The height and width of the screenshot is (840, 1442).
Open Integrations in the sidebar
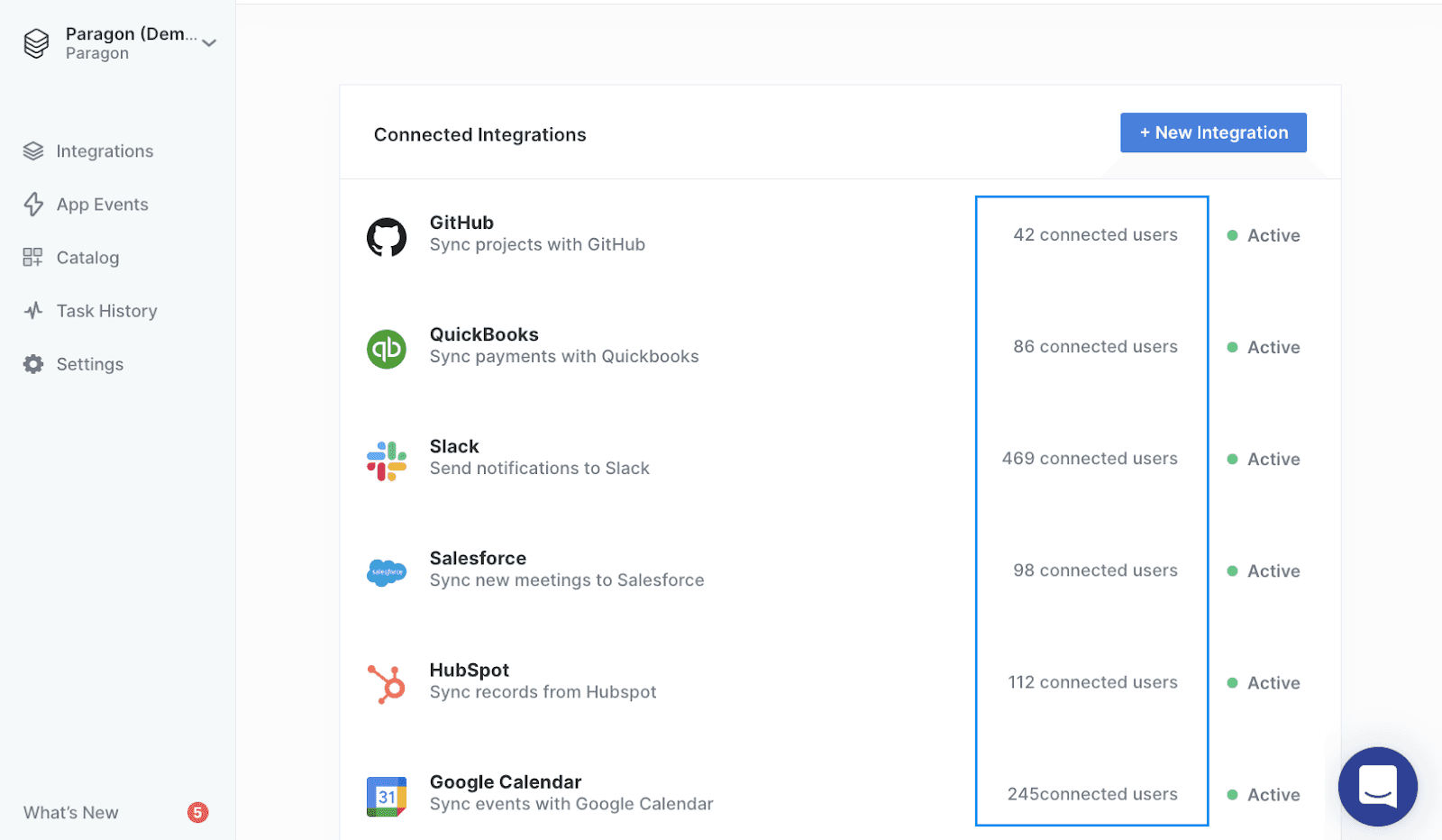tap(104, 151)
